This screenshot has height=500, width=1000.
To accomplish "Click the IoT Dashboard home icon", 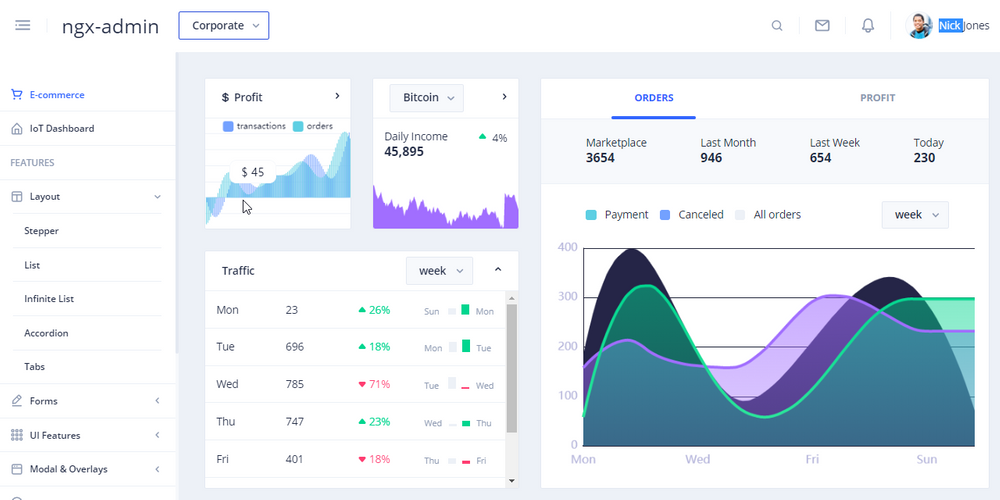I will pyautogui.click(x=17, y=129).
